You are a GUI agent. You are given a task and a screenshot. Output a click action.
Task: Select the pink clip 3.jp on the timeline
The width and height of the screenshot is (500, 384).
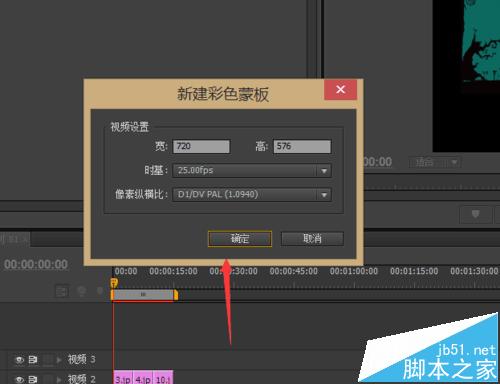click(123, 377)
